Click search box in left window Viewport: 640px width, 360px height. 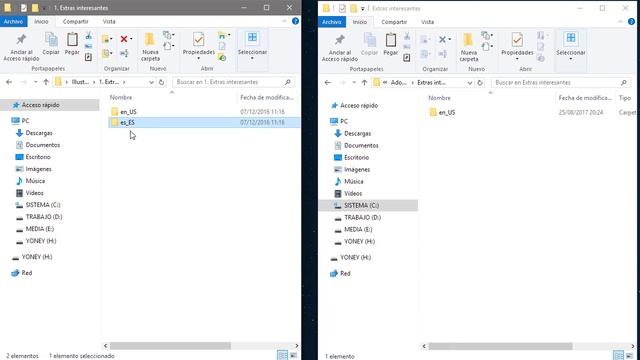233,82
